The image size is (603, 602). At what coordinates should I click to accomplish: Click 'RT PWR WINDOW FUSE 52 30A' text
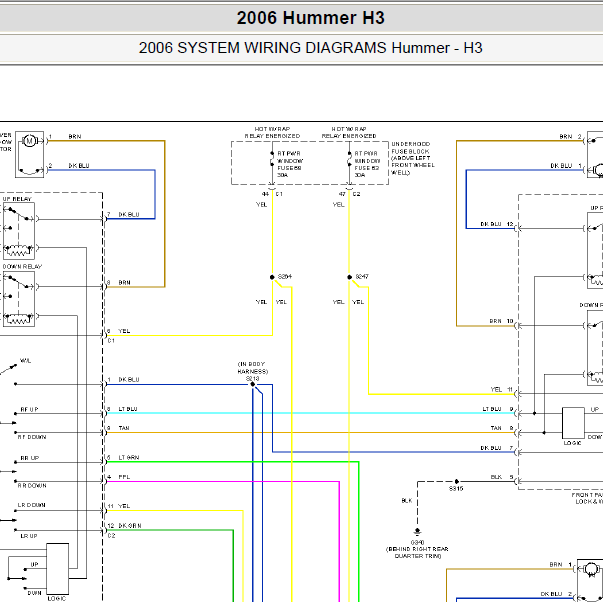tap(367, 164)
